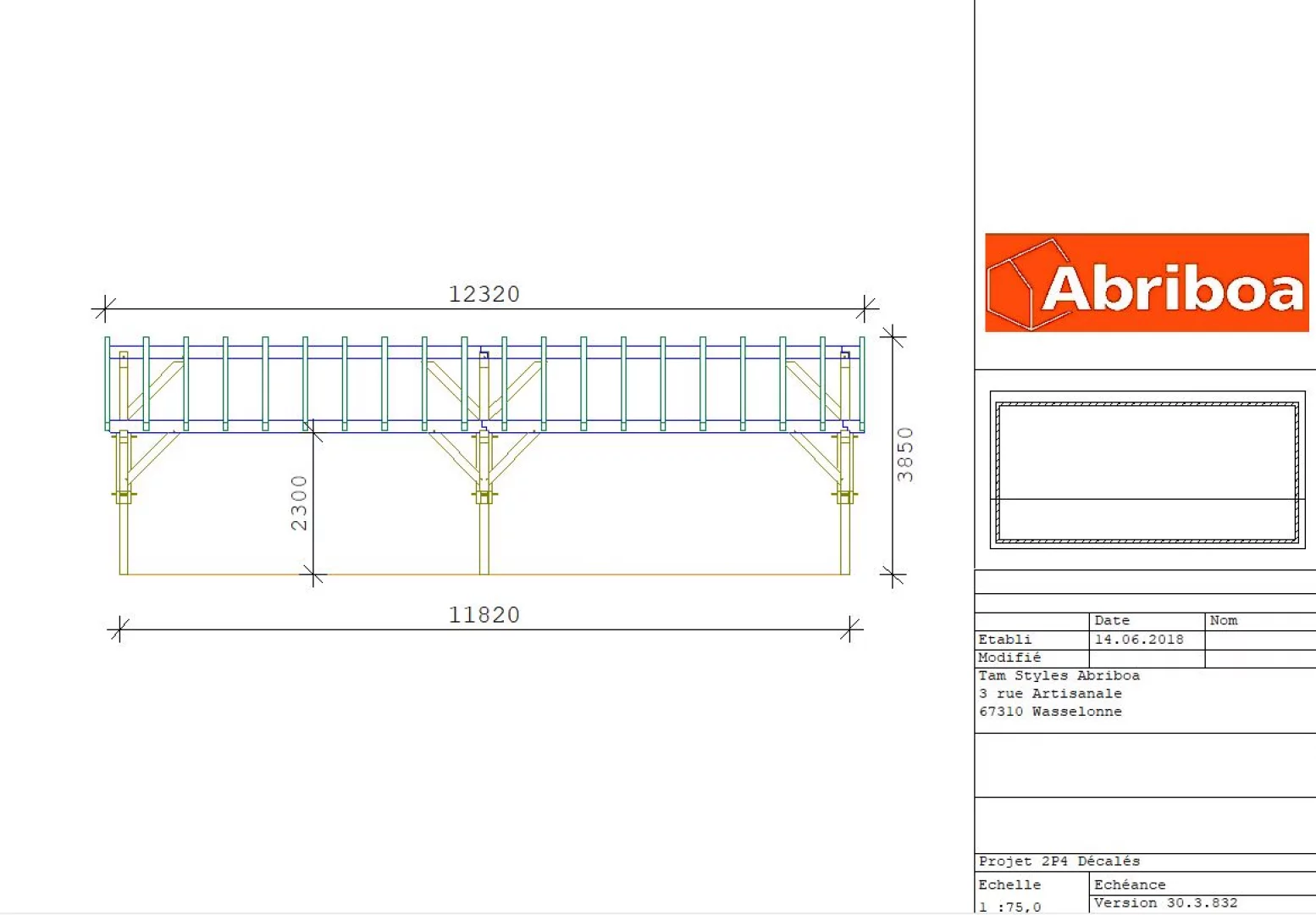This screenshot has width=1316, height=915.
Task: Click the Date column header
Action: click(1112, 620)
